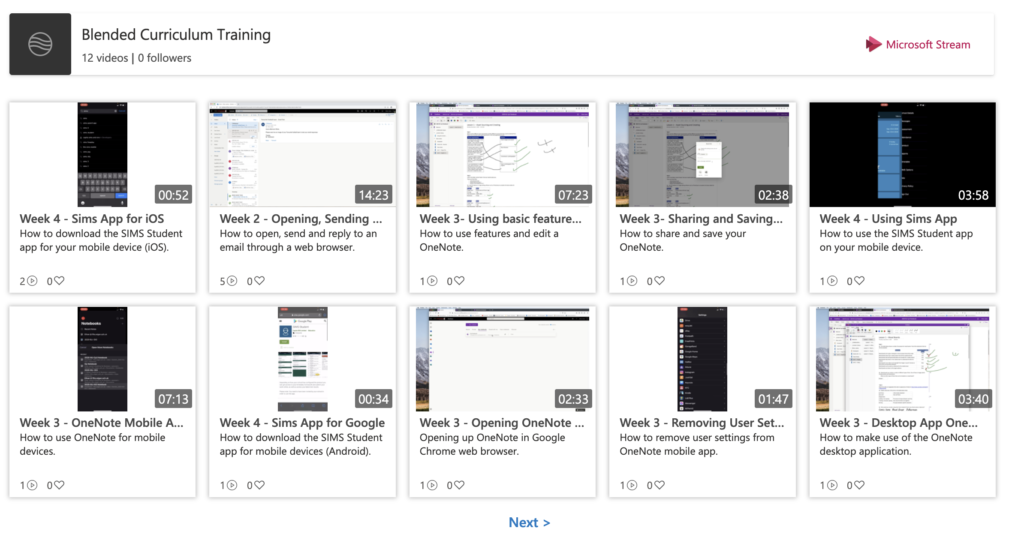This screenshot has width=1024, height=540.
Task: Open the Week 4 - Sims App for iOS thumbnail
Action: pos(103,154)
